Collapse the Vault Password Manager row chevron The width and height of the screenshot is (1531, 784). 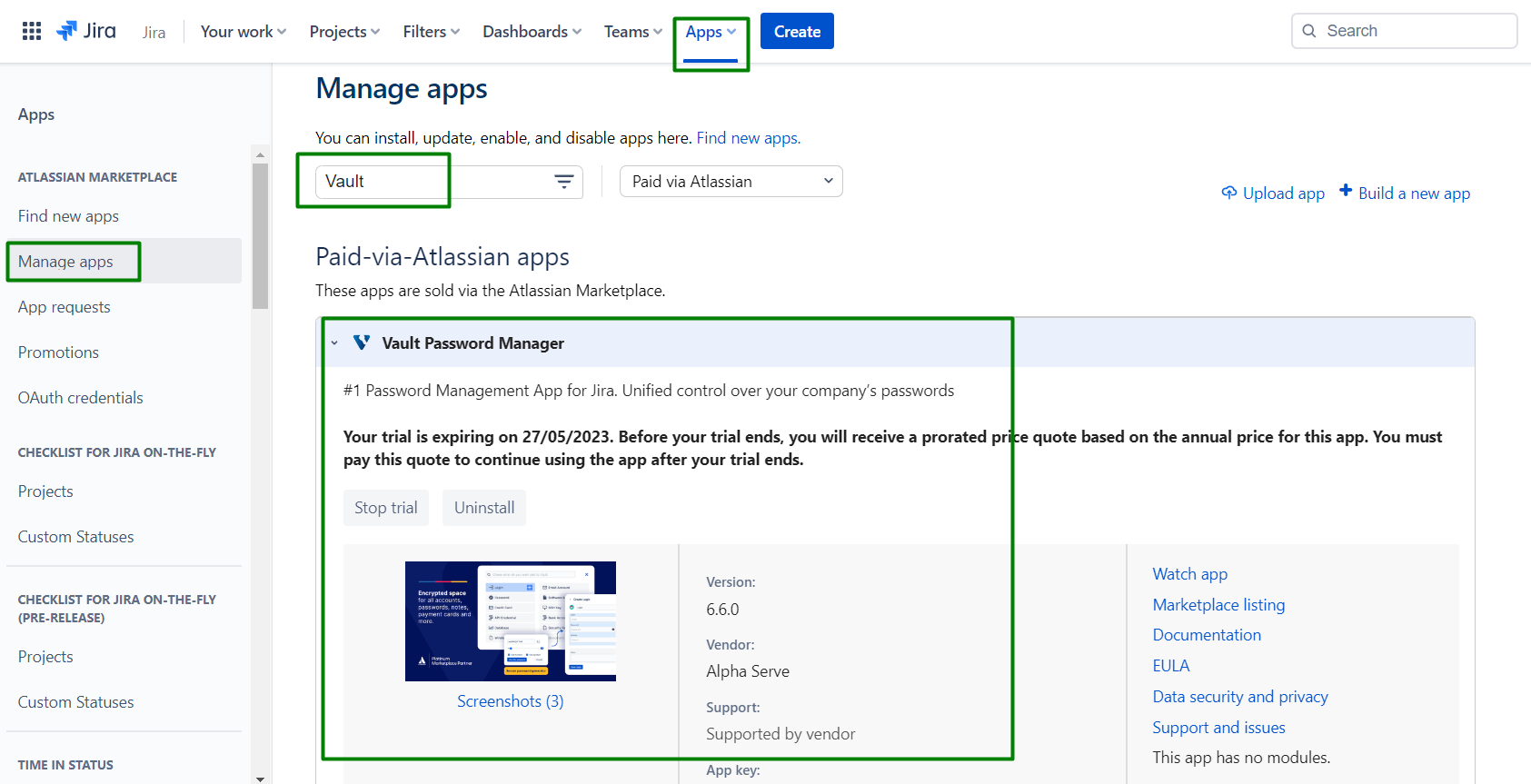tap(334, 343)
